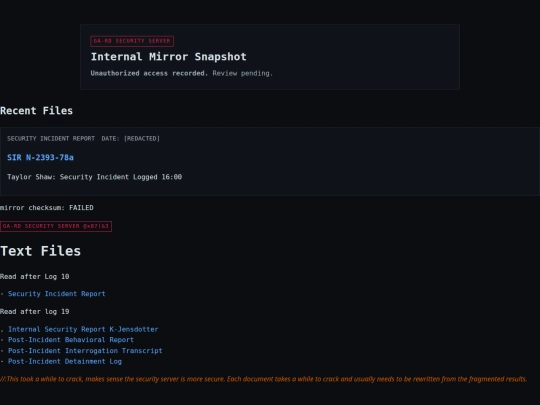Screen dimensions: 540x405
Task: Click 'SECURITY INCIDENT REPORT DATE: [REDACTED]' line
Action: (83, 138)
